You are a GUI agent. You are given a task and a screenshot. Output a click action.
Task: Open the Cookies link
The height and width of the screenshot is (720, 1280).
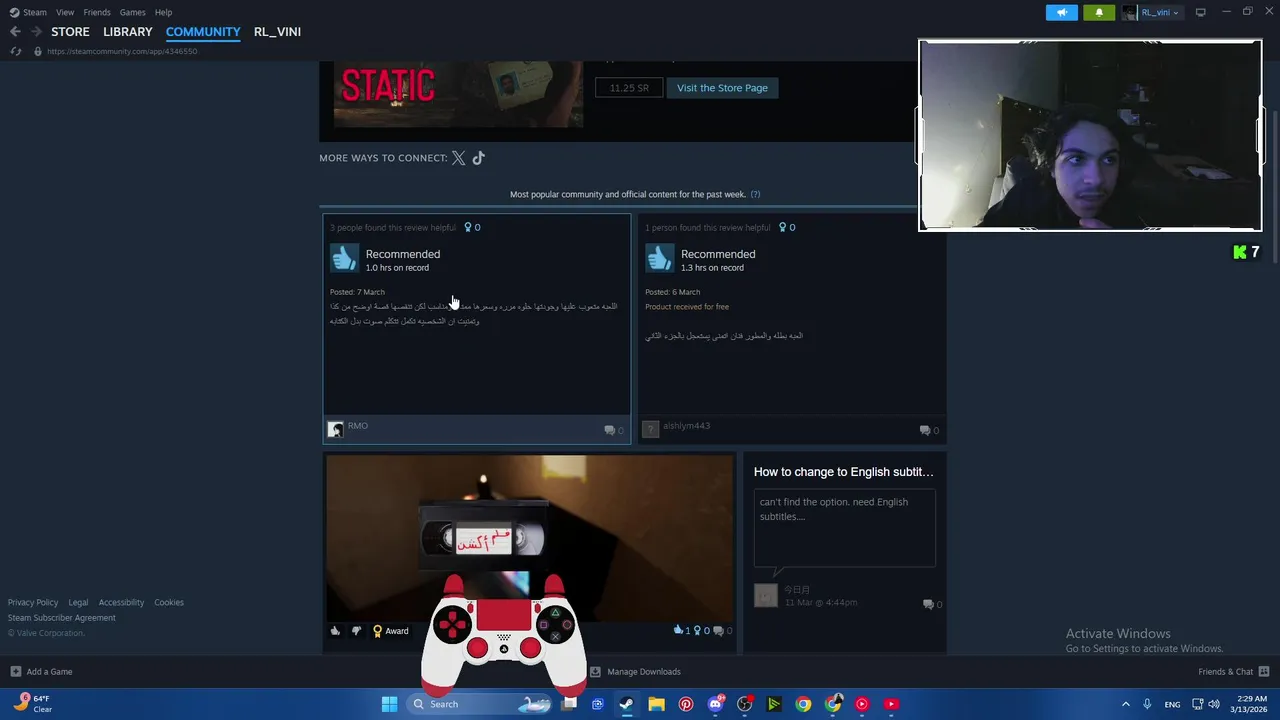click(169, 602)
